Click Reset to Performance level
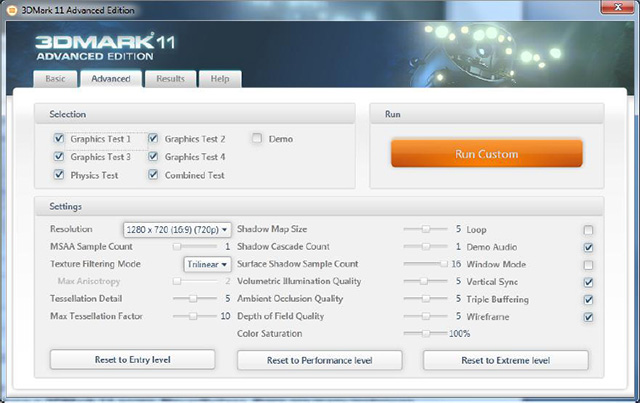 coord(319,359)
